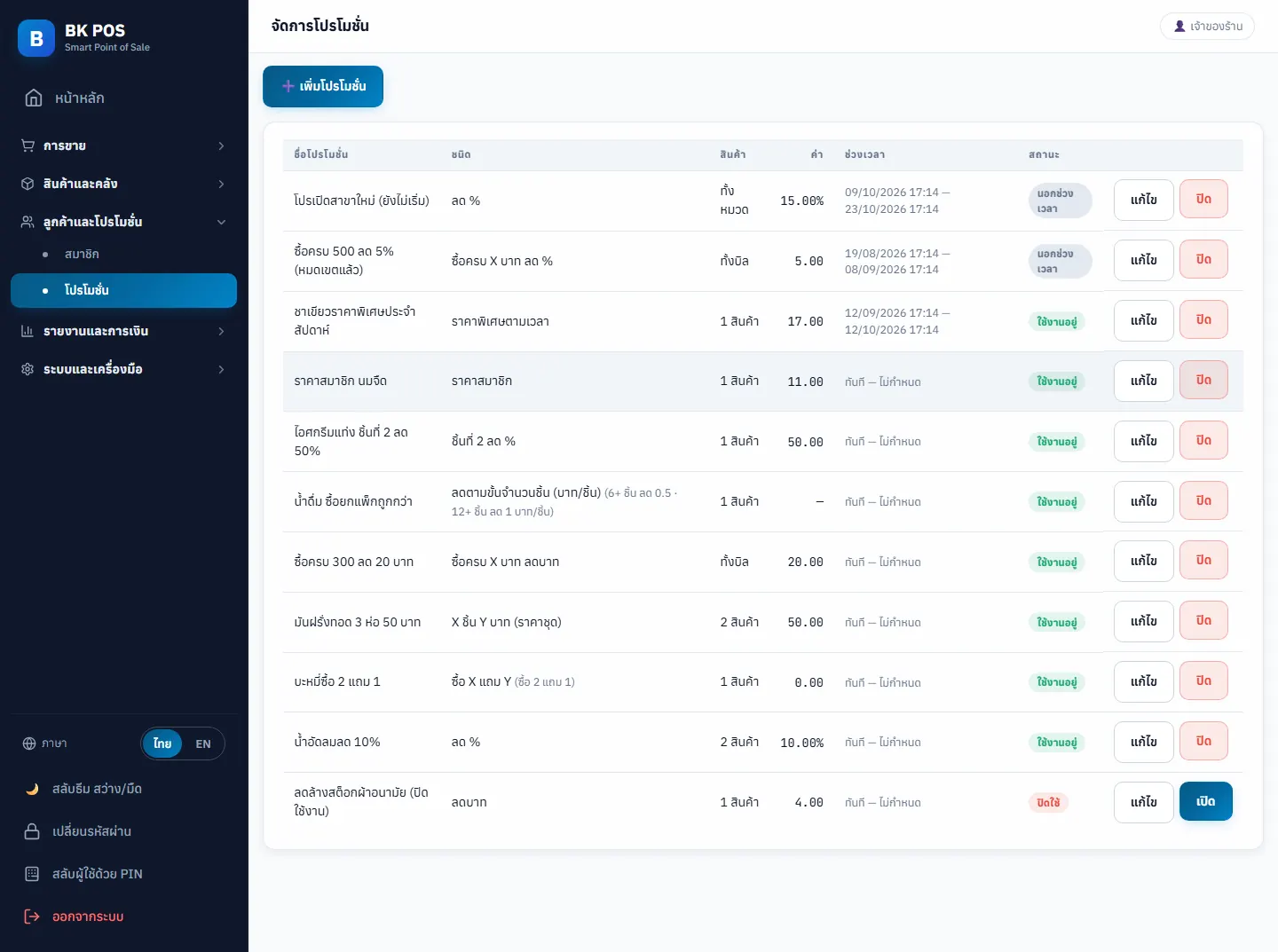The width and height of the screenshot is (1278, 952).
Task: Click the globe language icon
Action: (x=29, y=744)
